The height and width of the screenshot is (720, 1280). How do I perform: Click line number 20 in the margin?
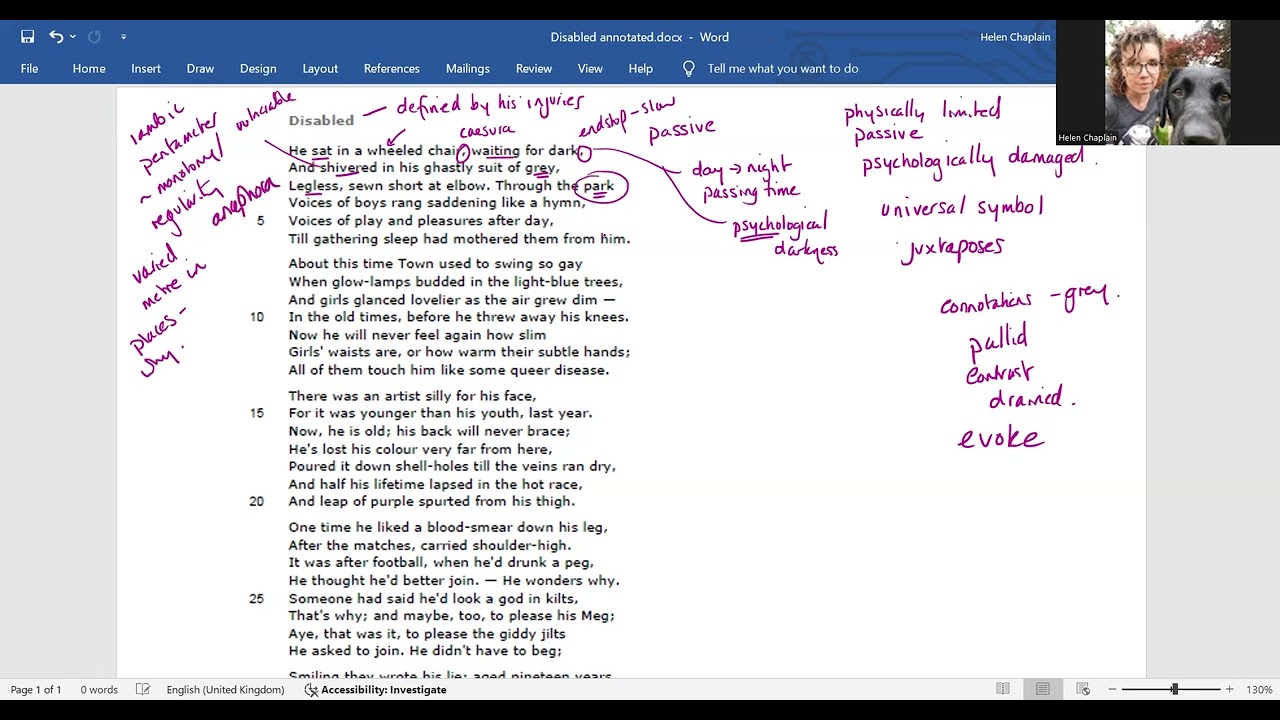click(257, 502)
